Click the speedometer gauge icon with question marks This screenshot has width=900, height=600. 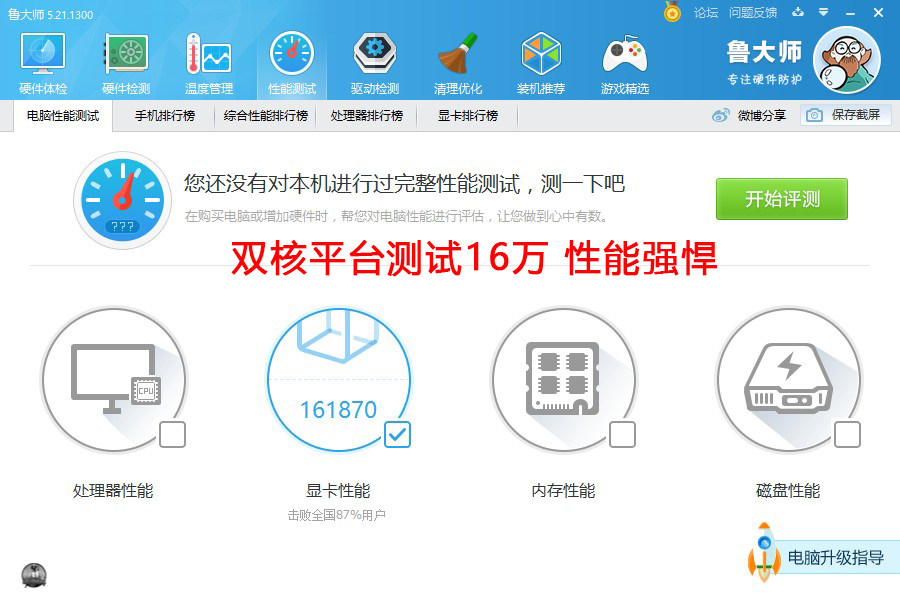(122, 200)
